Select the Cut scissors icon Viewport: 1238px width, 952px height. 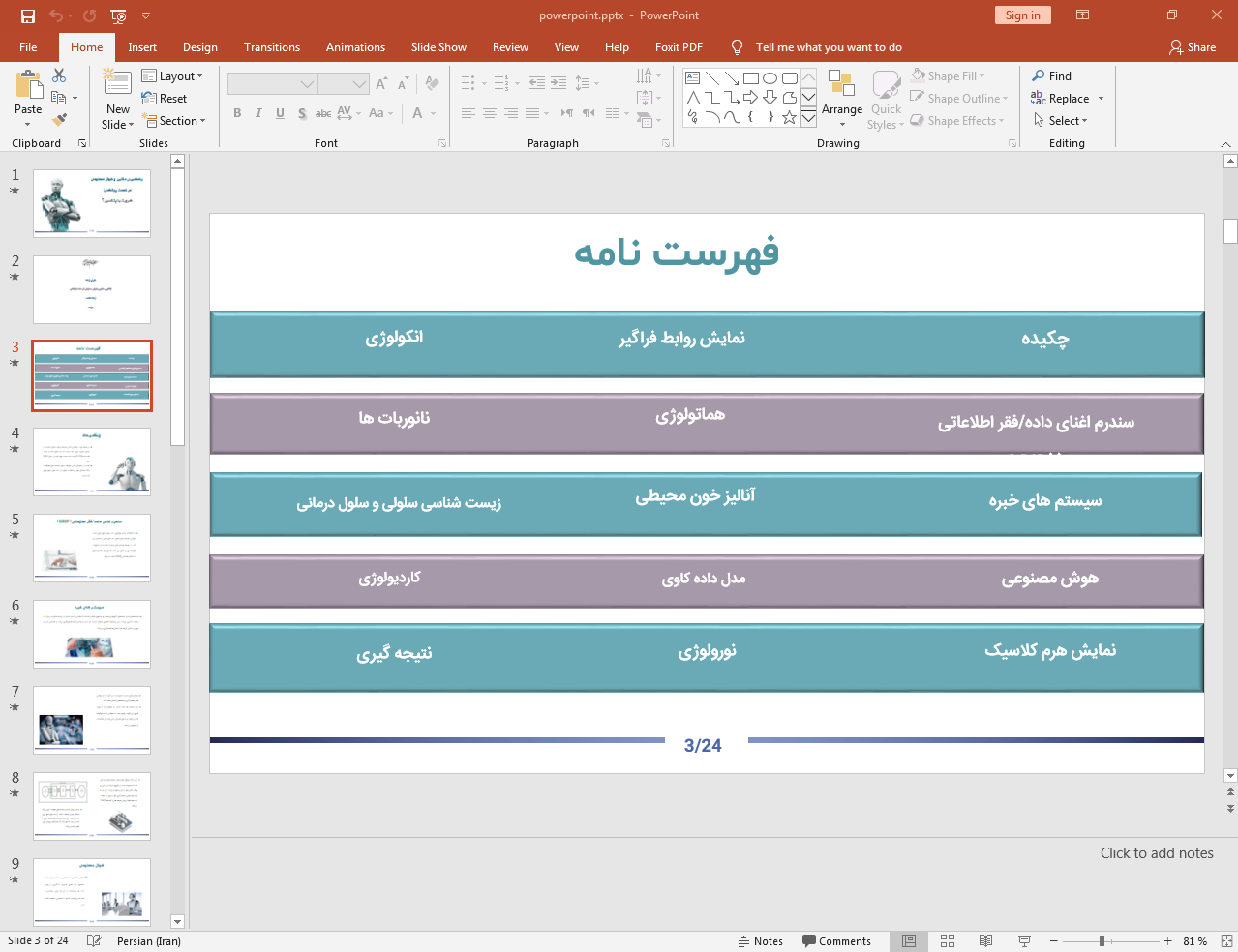click(59, 75)
